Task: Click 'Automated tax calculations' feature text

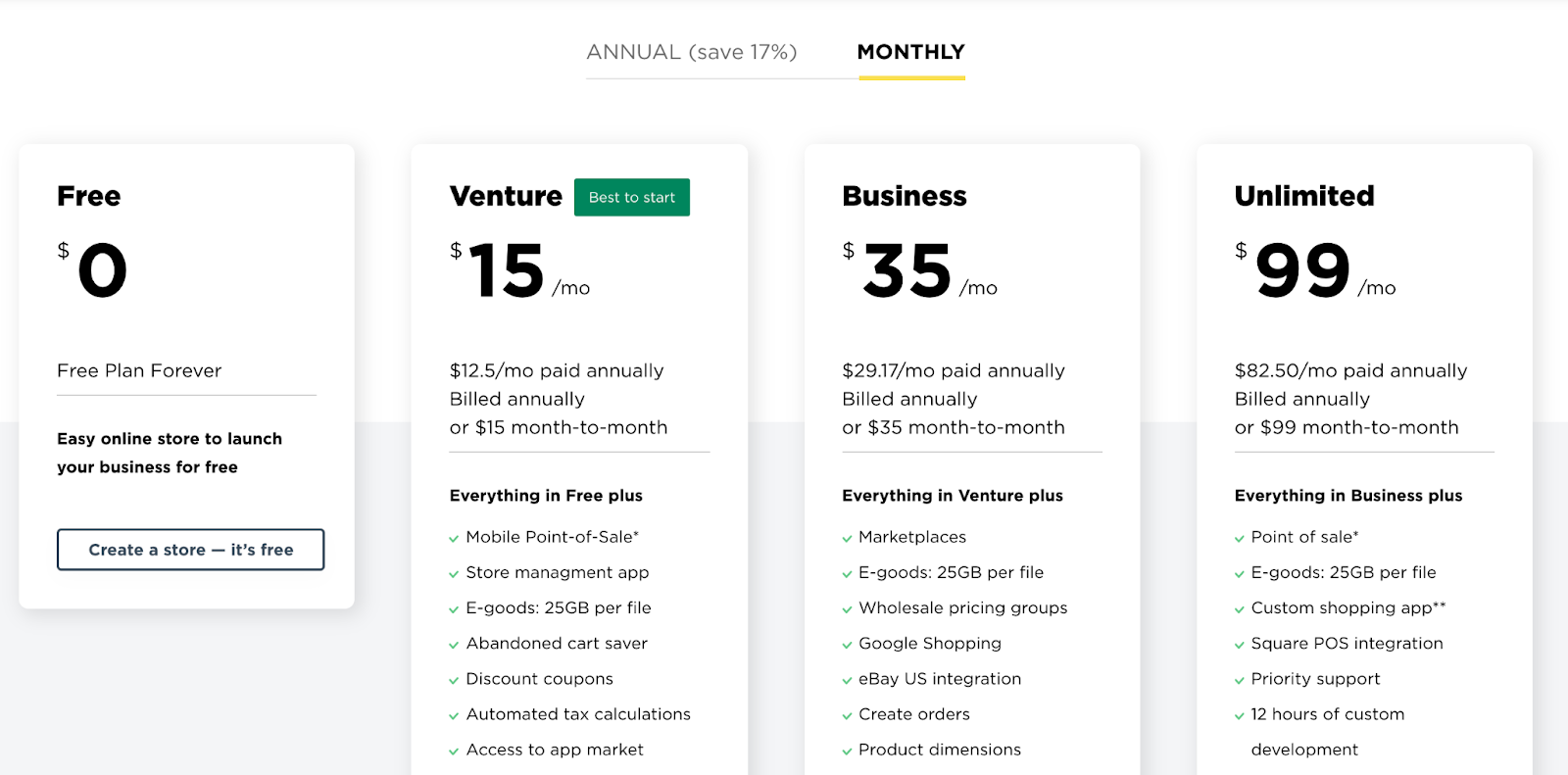Action: tap(578, 714)
